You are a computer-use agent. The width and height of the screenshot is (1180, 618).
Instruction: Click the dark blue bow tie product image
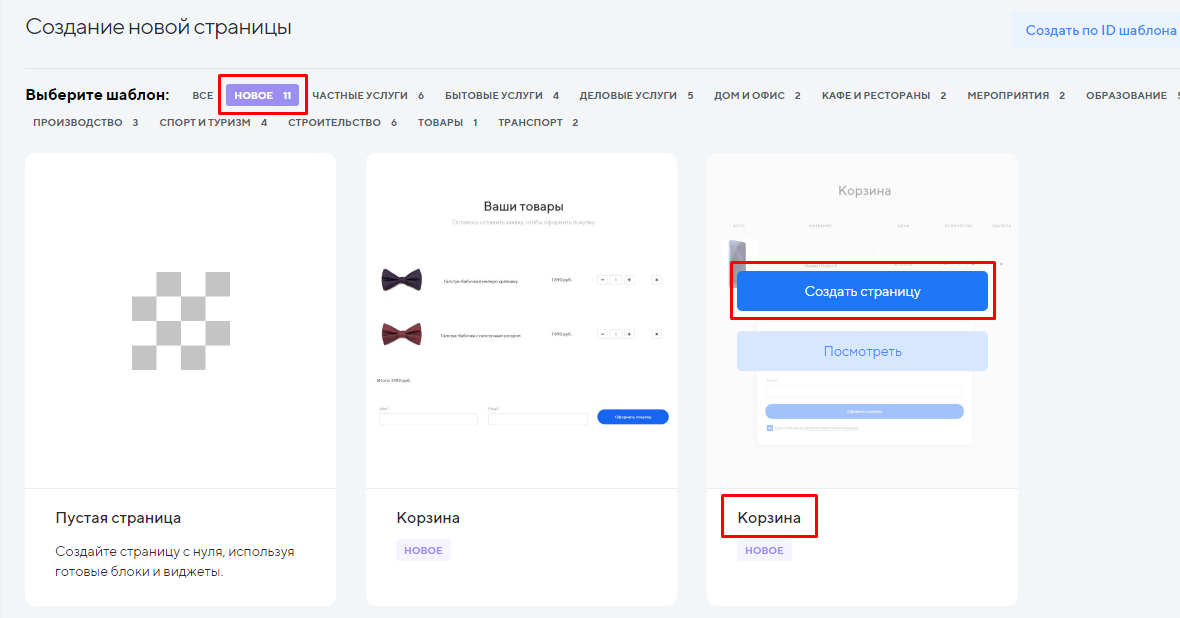tap(401, 280)
